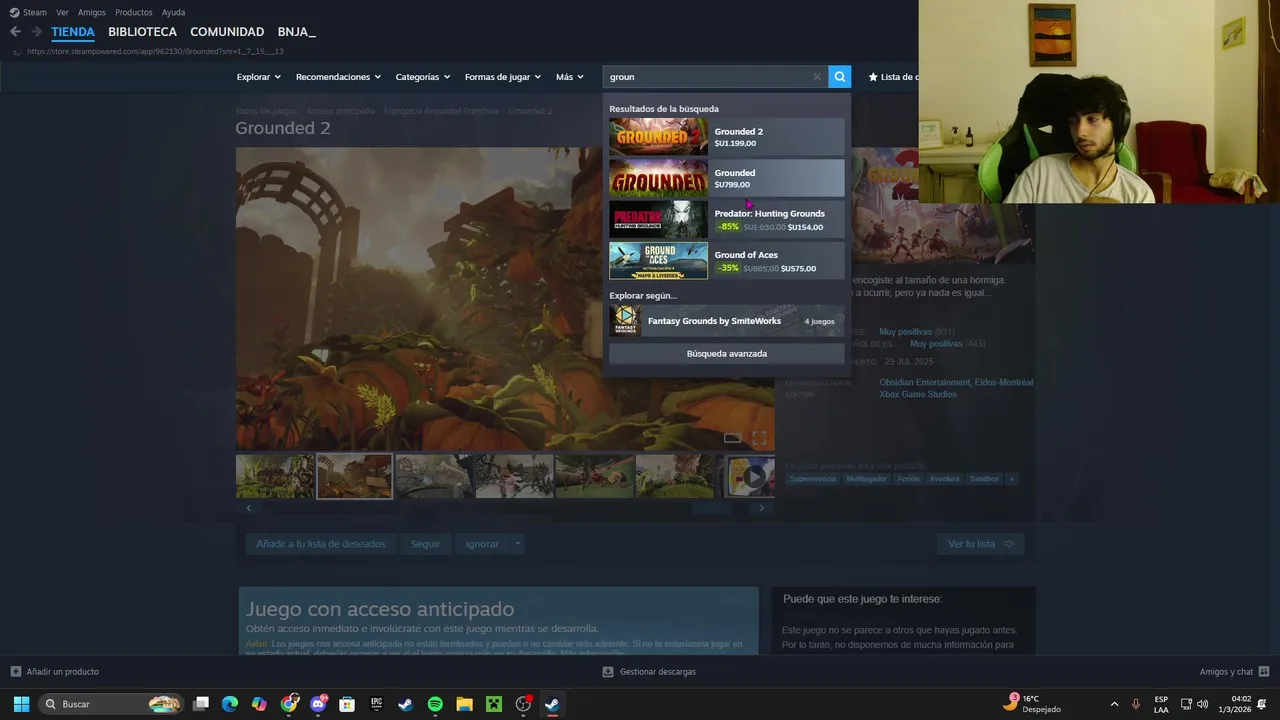Select Predator: Hunting Grounds search result
Image resolution: width=1280 pixels, height=720 pixels.
(x=727, y=219)
